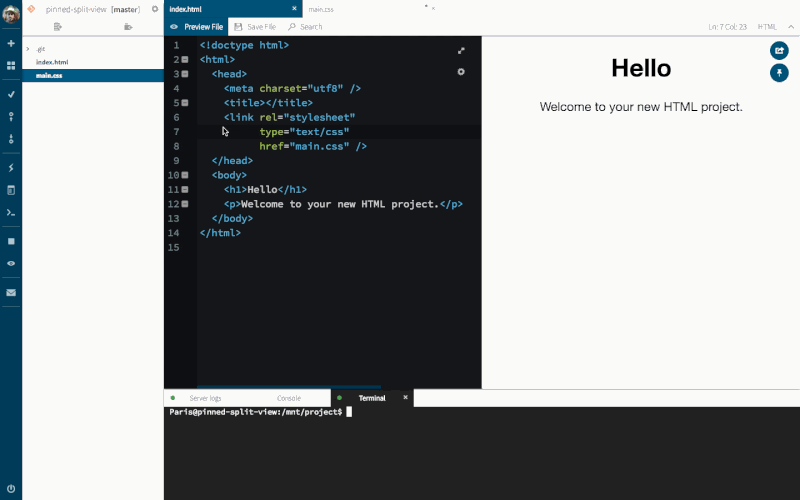Screen dimensions: 800x500
Task: Open terminal via sidebar prompt icon
Action: [11, 212]
